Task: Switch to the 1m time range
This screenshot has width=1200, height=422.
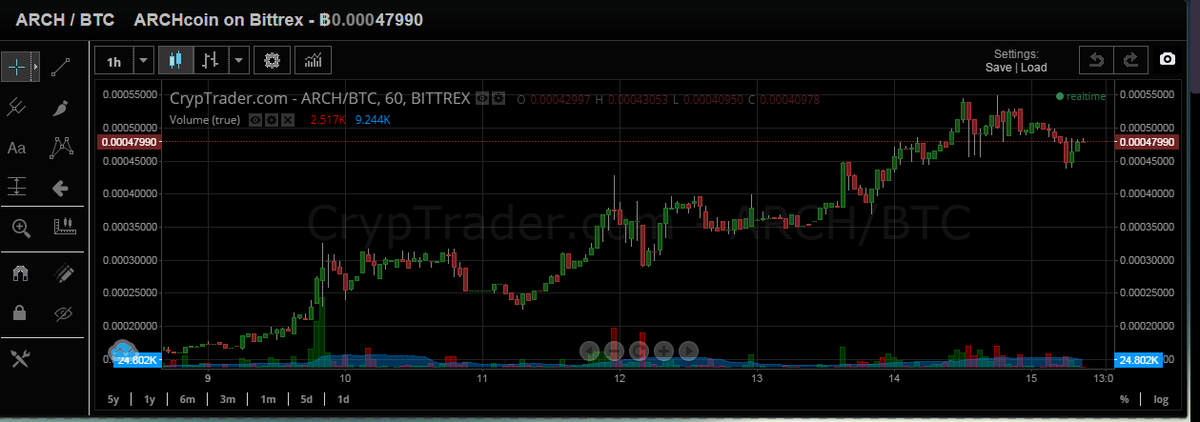Action: [267, 399]
